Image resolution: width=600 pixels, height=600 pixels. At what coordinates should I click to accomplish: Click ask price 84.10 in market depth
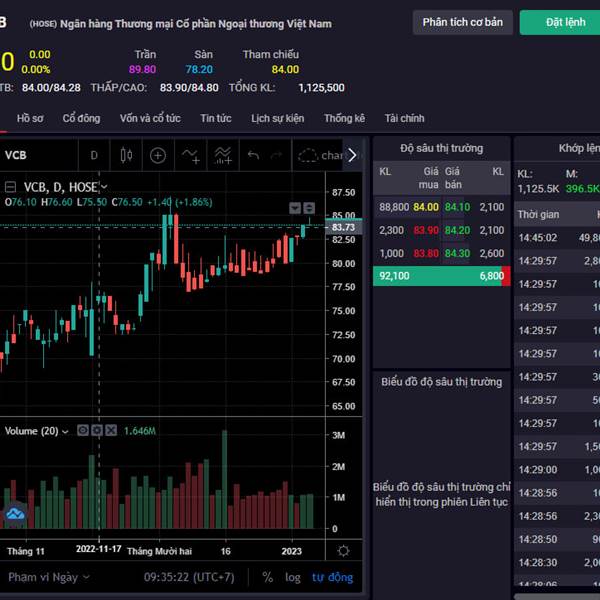click(457, 207)
